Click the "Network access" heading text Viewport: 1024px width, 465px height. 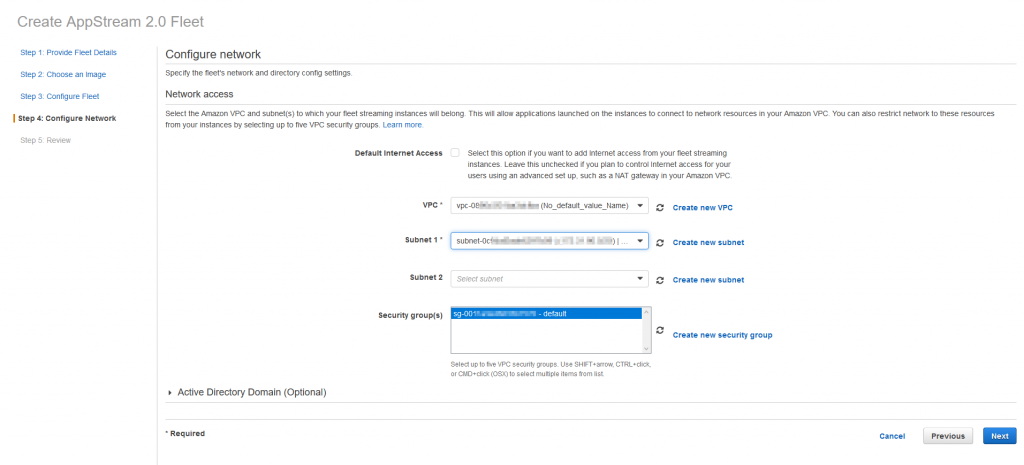click(200, 94)
